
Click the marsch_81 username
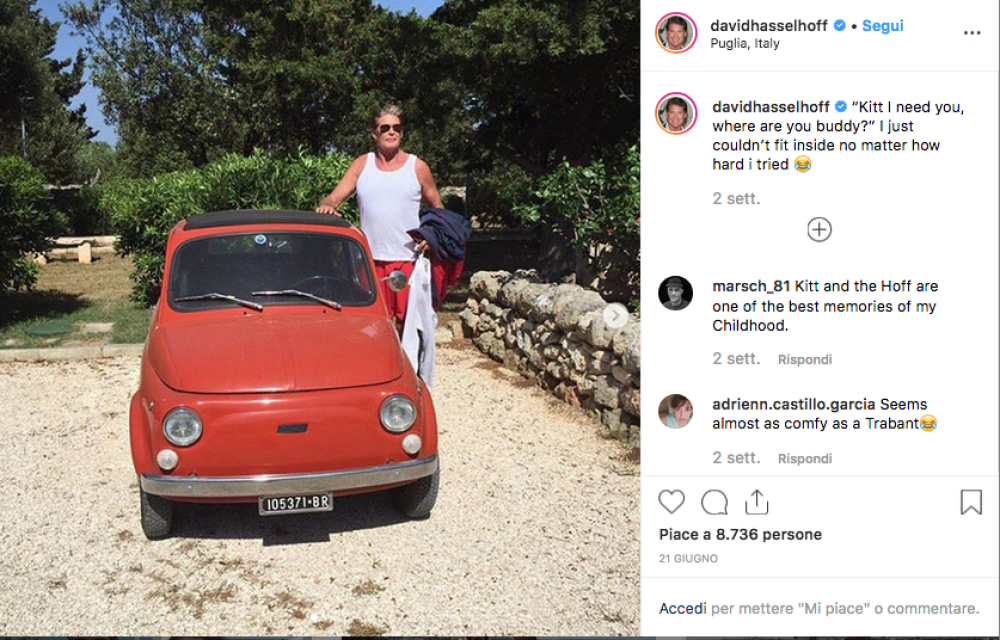751,286
